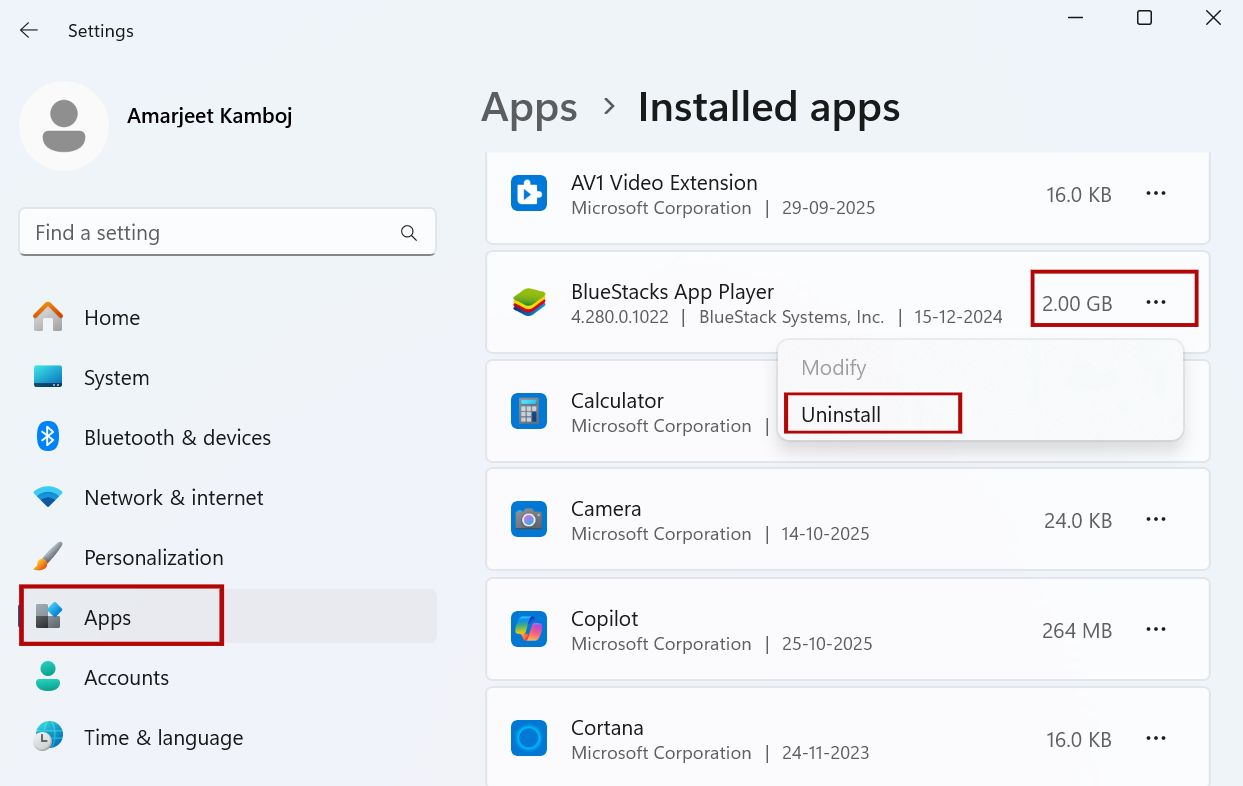
Task: Click the Apps breadcrumb link
Action: (x=529, y=107)
